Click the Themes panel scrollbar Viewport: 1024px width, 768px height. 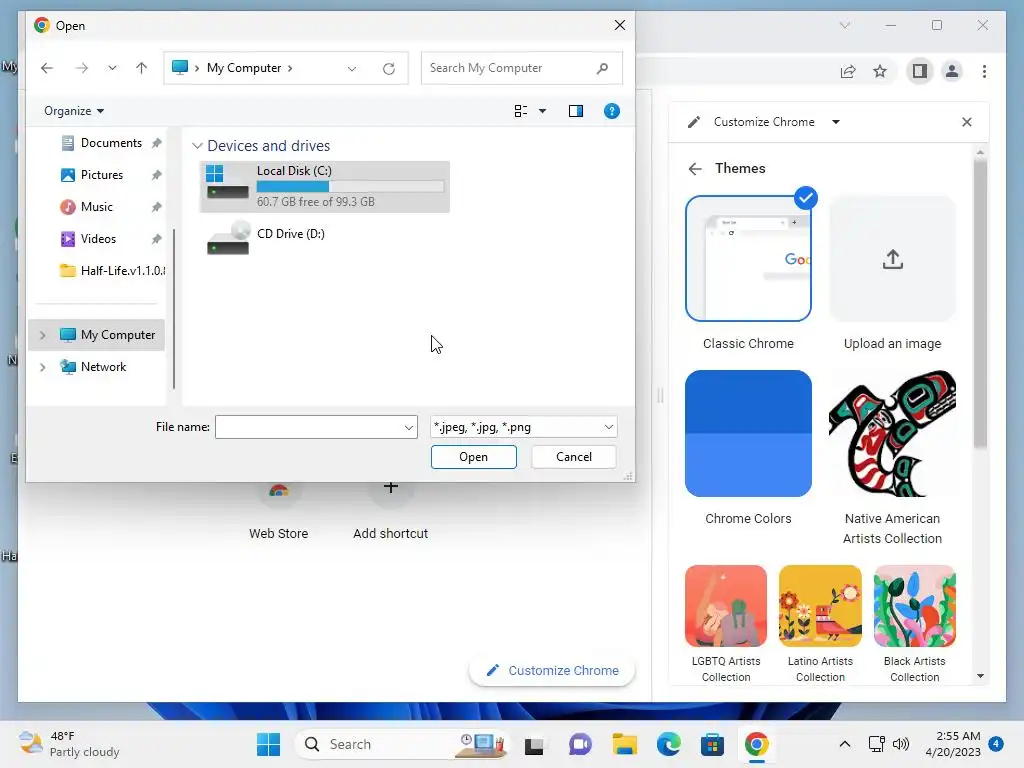[x=980, y=304]
